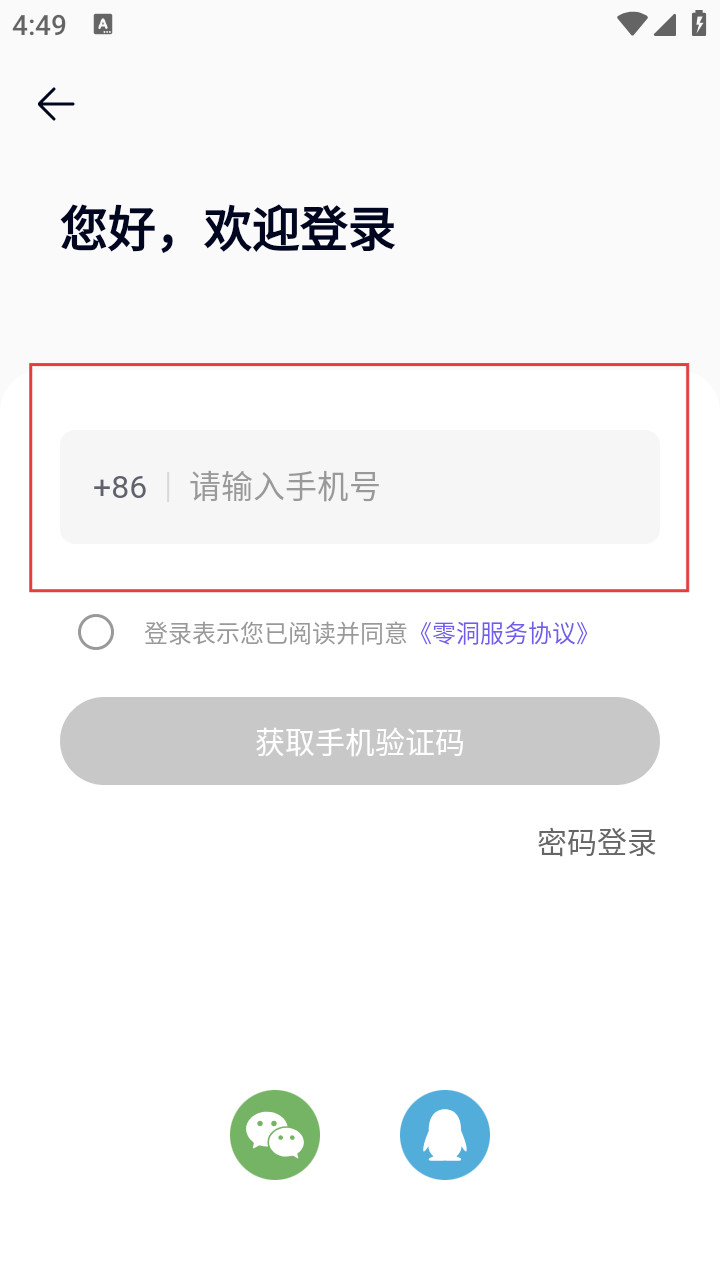Tap the cellular signal status icon

(665, 24)
